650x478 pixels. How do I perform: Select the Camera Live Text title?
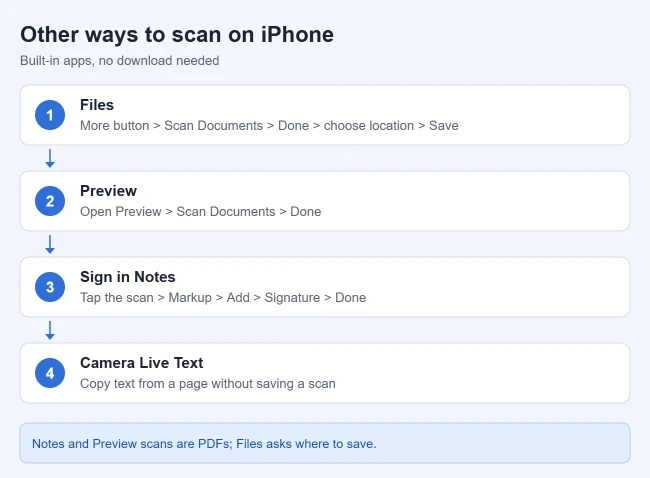pyautogui.click(x=141, y=363)
